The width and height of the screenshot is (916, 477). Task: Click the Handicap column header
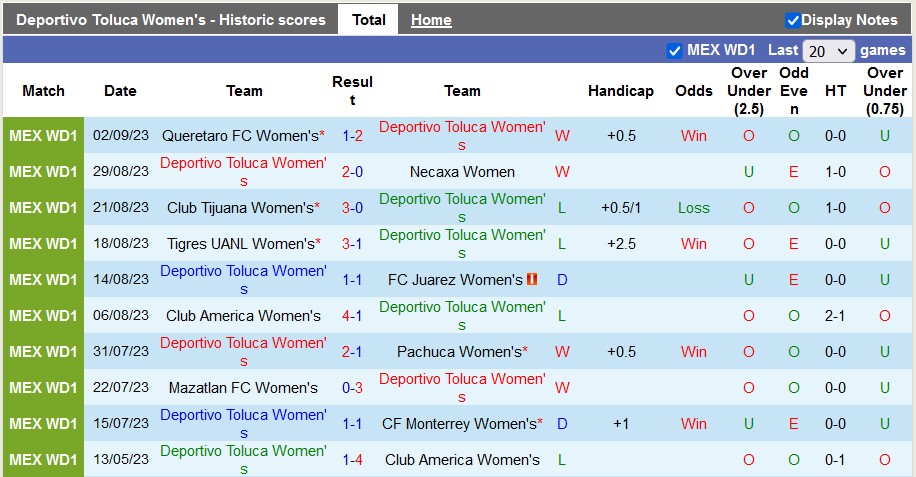(x=620, y=91)
